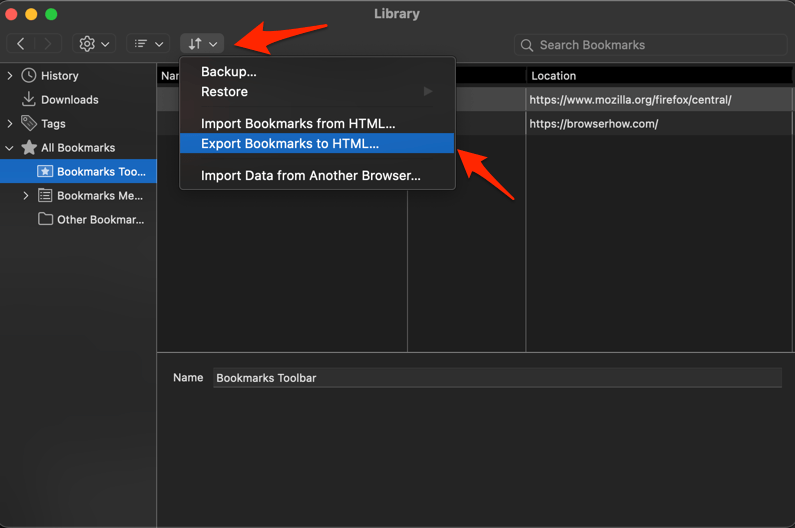Viewport: 795px width, 528px height.
Task: Choose Import Data from Another Browser
Action: [310, 176]
